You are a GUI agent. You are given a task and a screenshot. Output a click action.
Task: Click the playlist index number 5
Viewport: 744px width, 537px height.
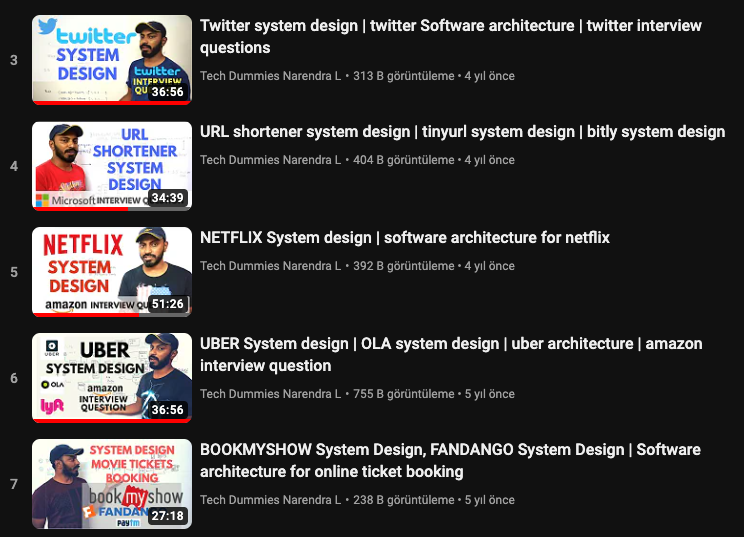[14, 272]
